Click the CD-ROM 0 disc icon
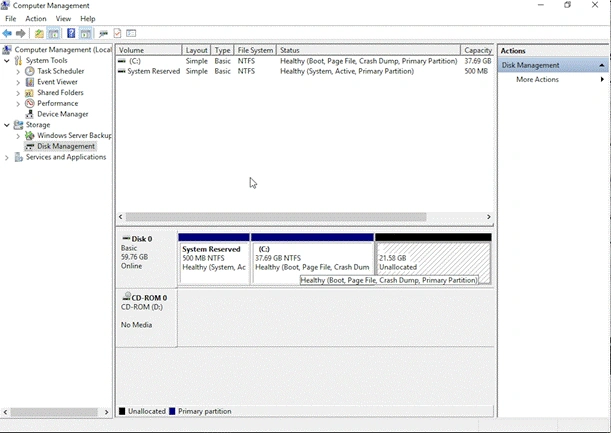 [x=126, y=297]
